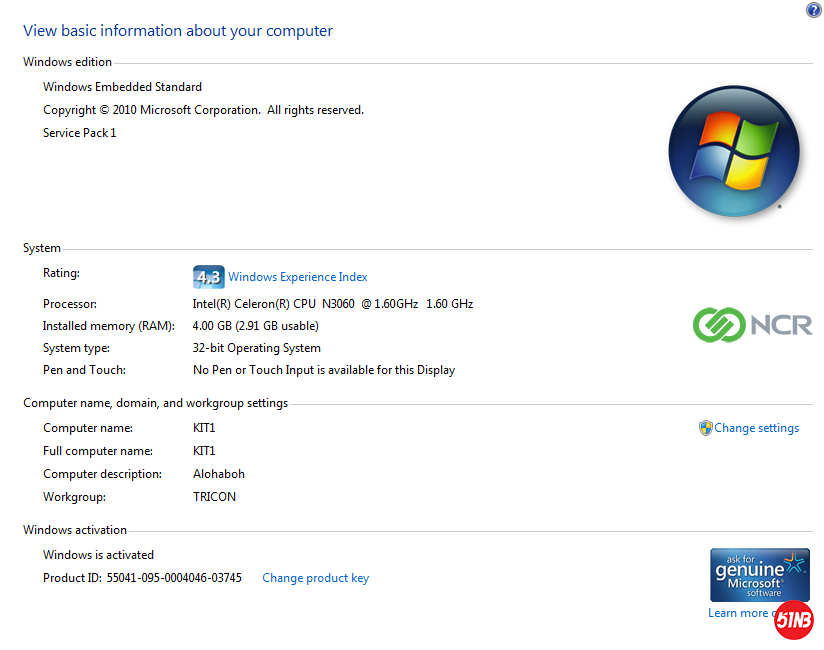Click the Genuine Microsoft software badge

pos(759,574)
